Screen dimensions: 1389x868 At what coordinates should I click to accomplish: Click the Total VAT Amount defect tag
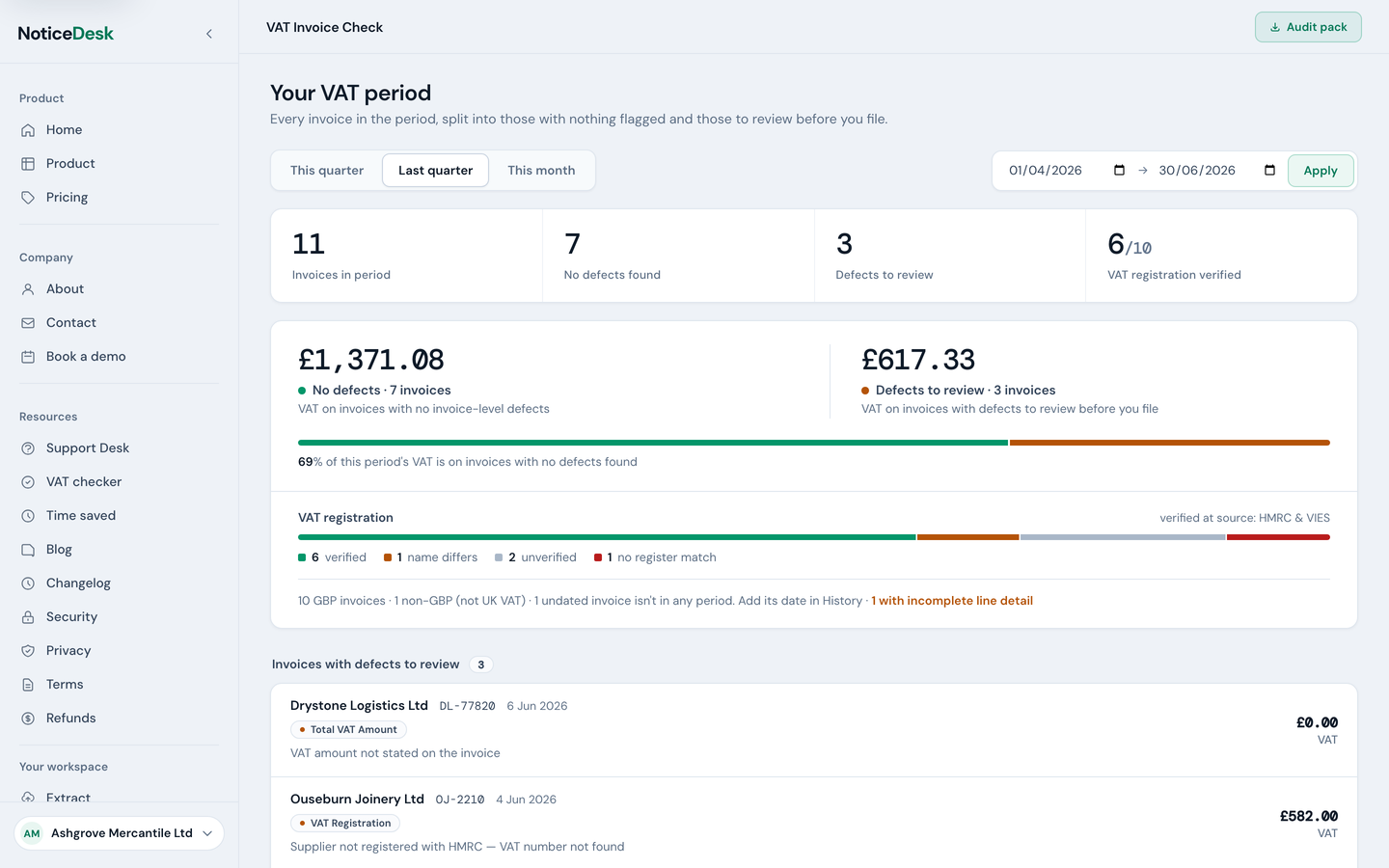click(348, 730)
